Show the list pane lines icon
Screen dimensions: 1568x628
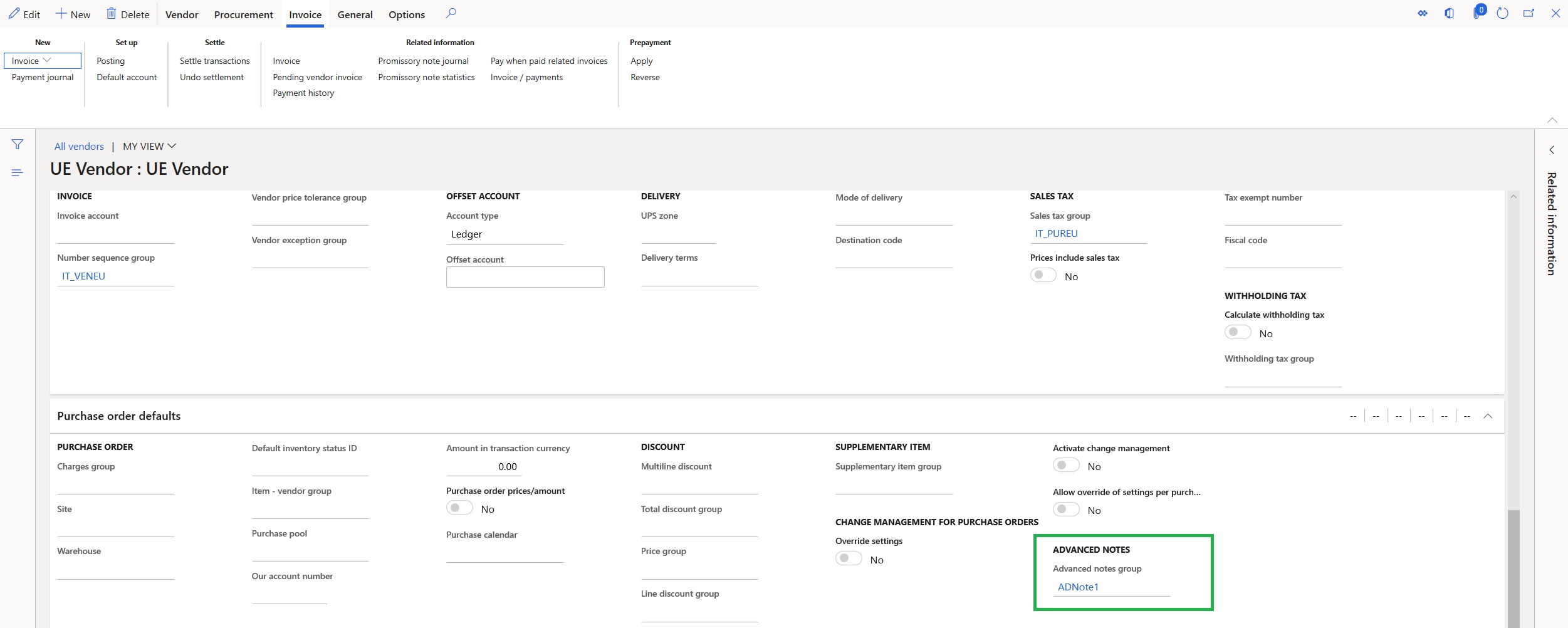tap(18, 172)
